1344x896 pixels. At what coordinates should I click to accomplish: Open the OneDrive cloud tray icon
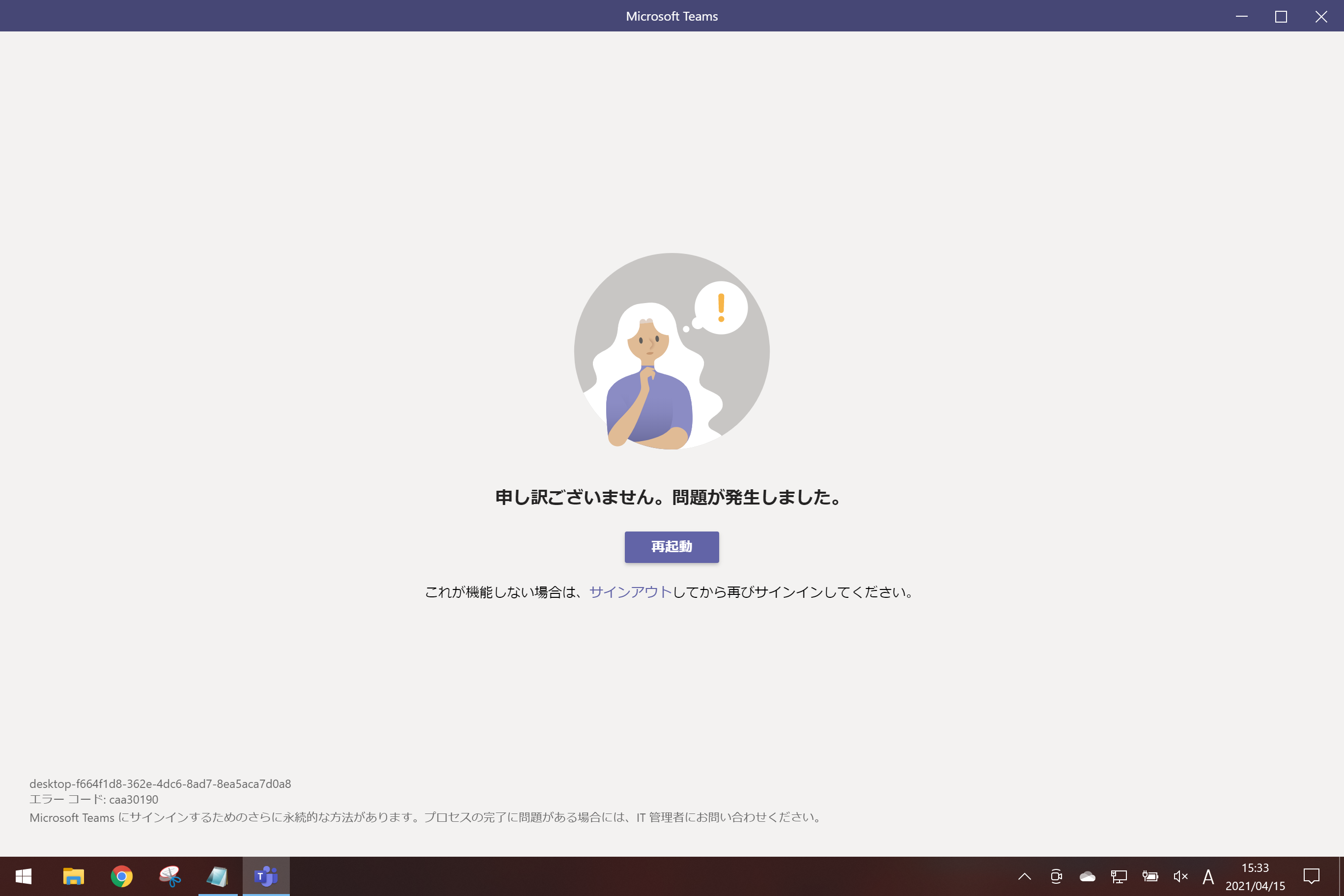point(1088,876)
